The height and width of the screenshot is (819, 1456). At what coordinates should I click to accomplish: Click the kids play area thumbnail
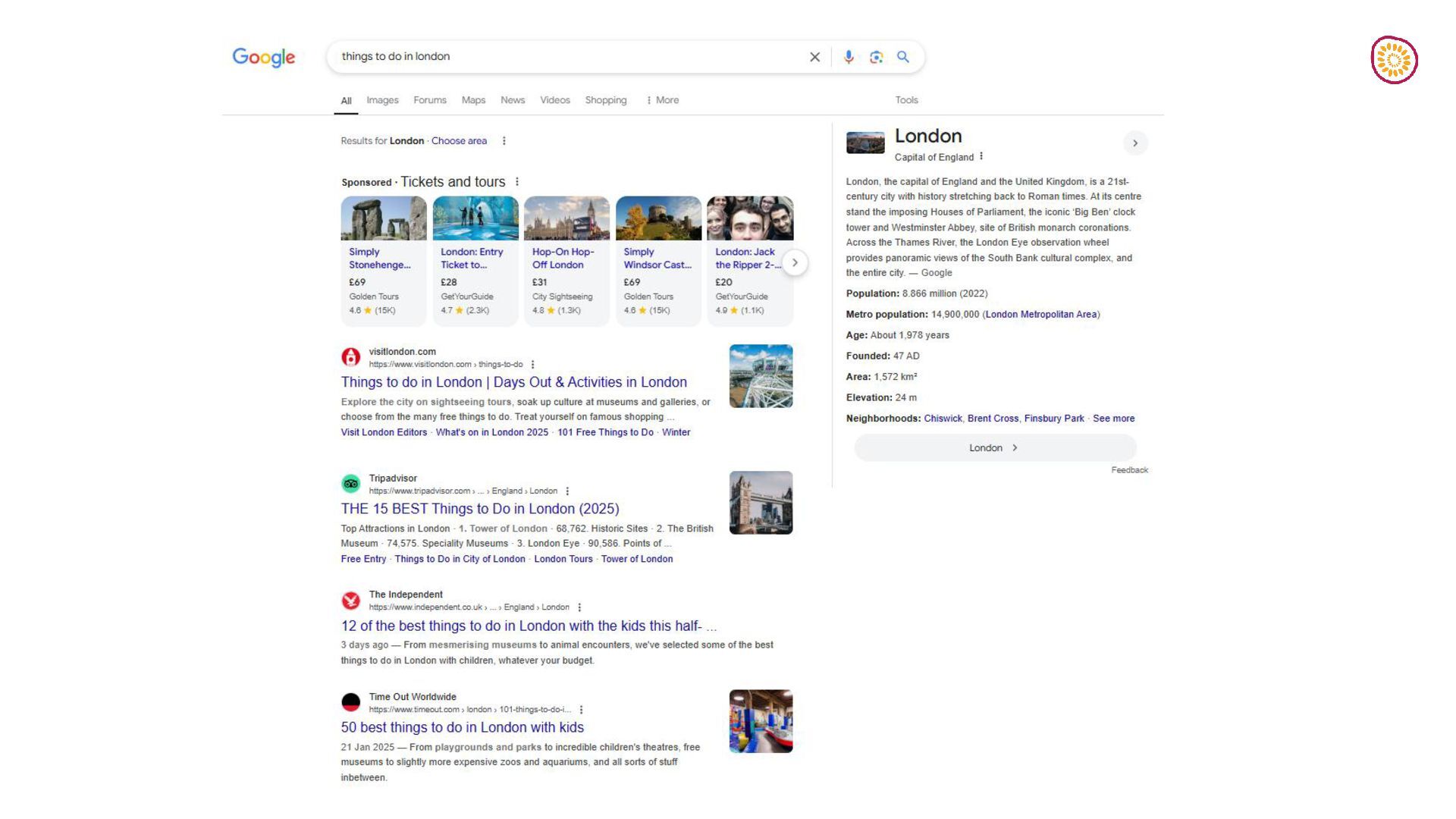761,721
